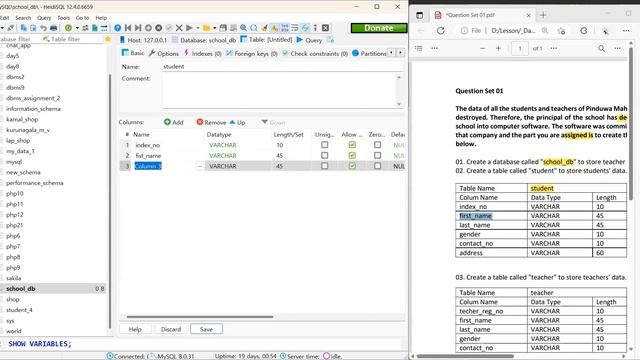Click the undo icon in HeidiSQL toolbar

point(43,28)
